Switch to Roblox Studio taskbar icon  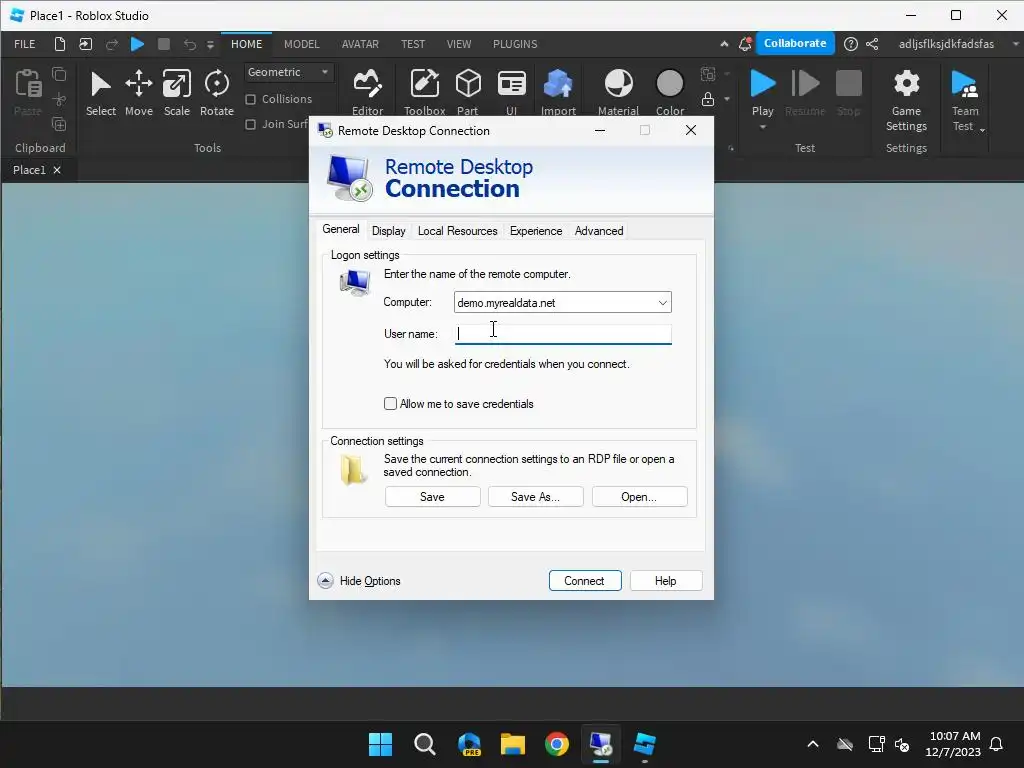pyautogui.click(x=645, y=744)
